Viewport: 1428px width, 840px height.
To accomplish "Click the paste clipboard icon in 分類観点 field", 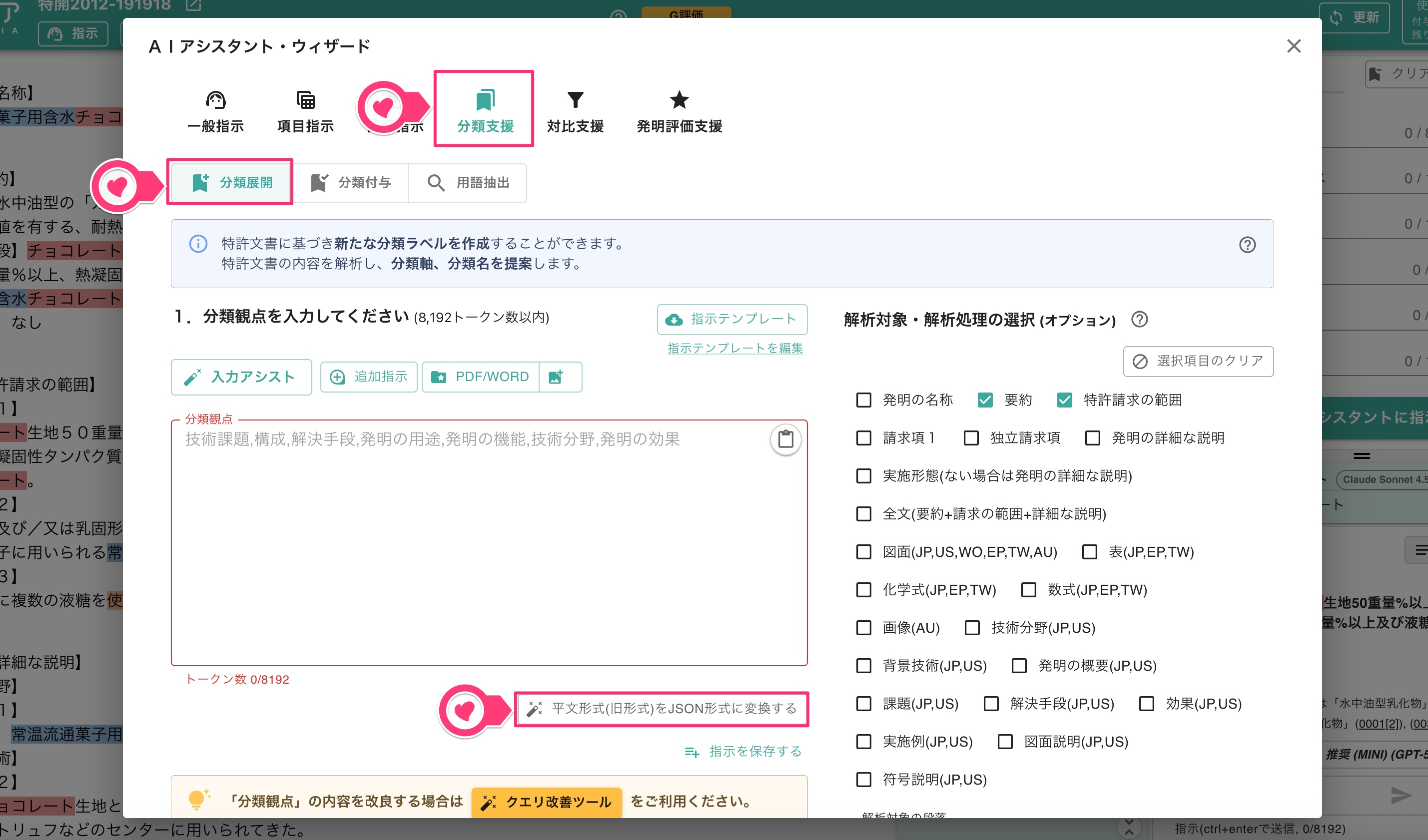I will coord(785,439).
